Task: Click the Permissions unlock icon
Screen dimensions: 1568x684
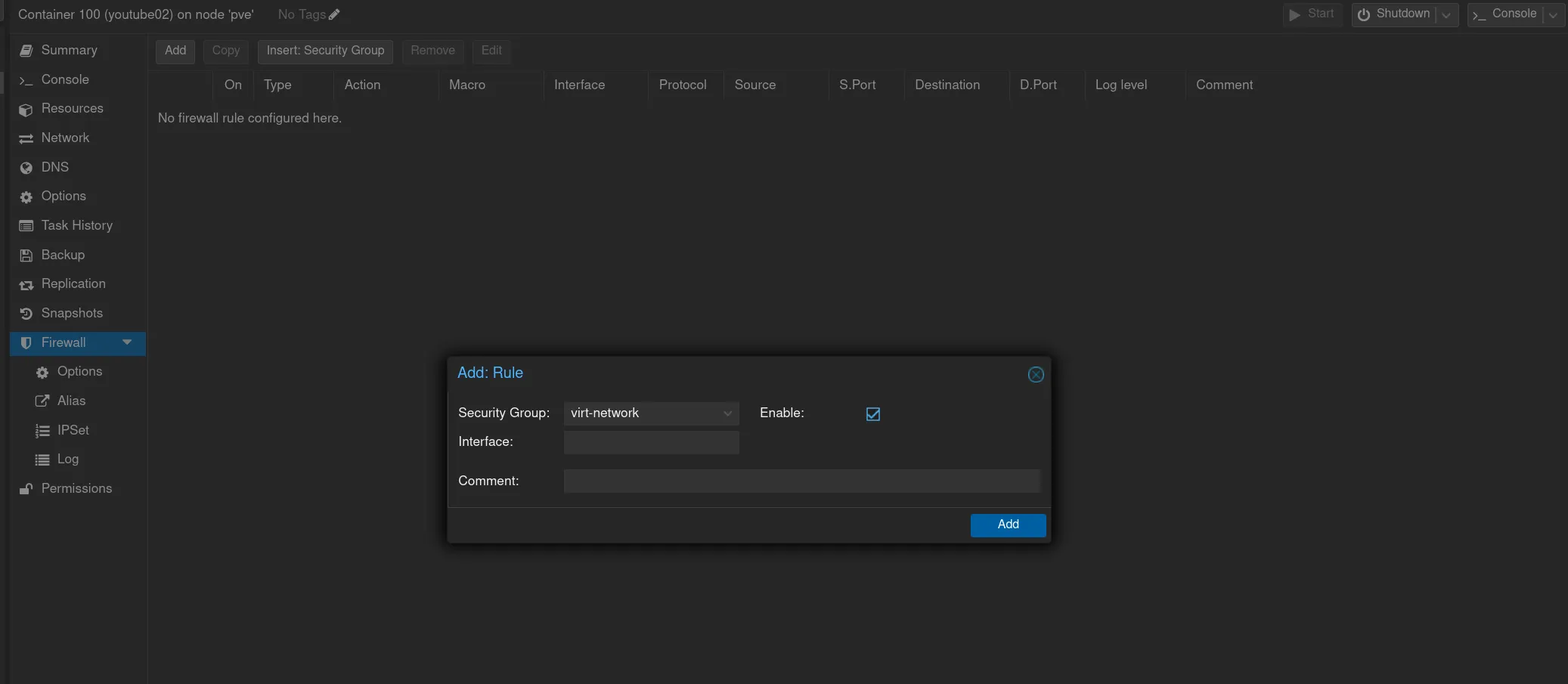Action: point(26,489)
